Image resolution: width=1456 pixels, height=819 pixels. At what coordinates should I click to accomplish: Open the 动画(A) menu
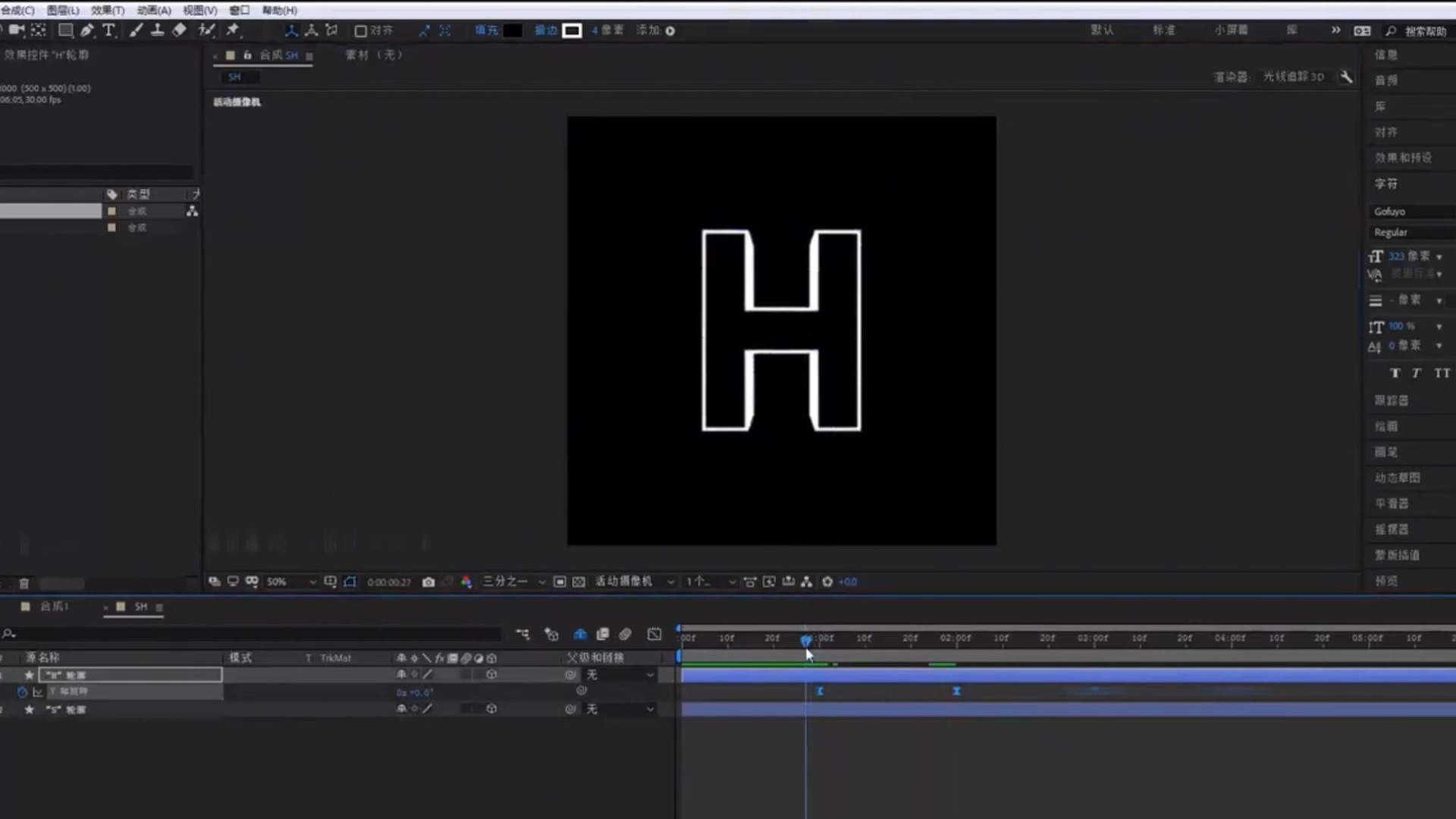(x=154, y=10)
